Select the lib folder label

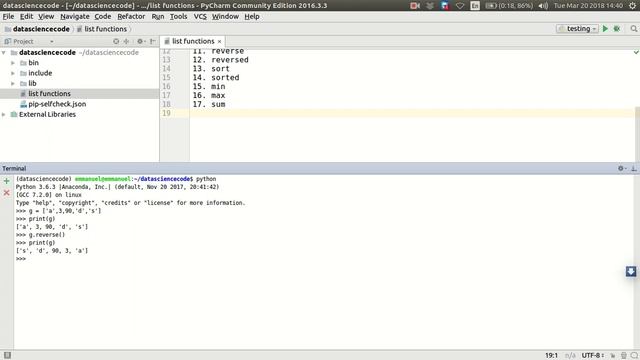32,83
